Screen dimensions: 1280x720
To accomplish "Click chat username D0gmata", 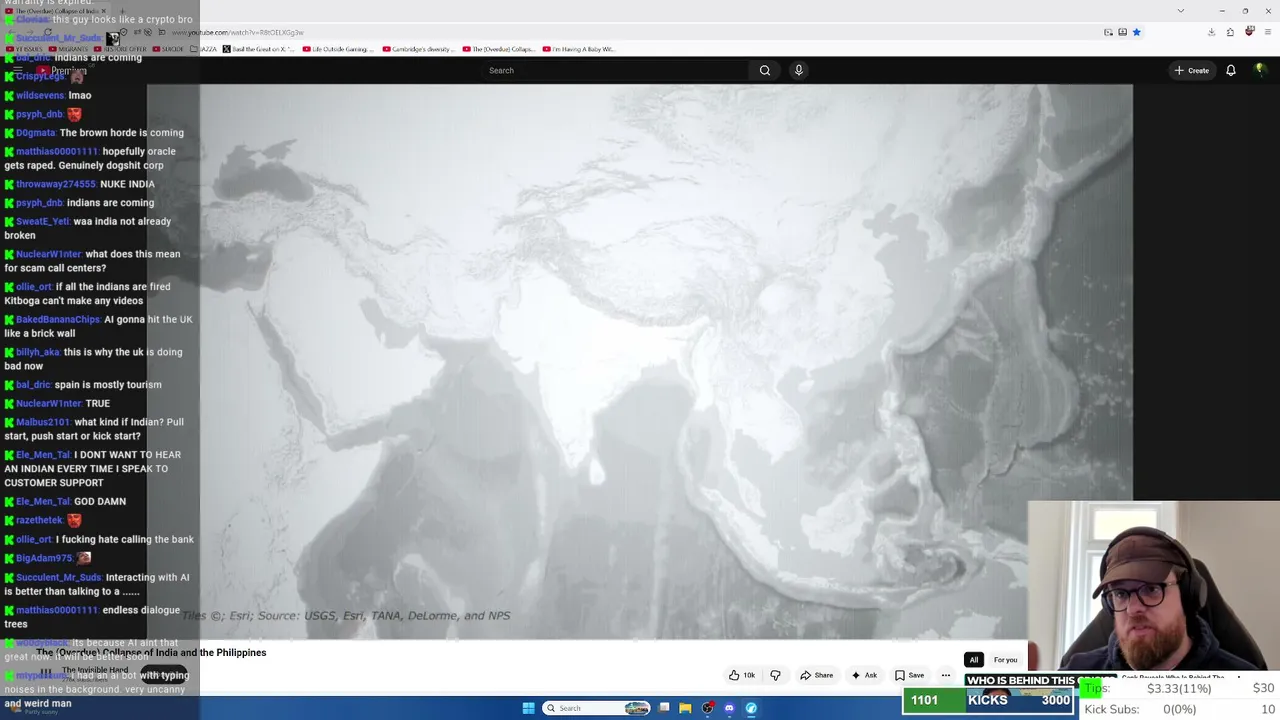I will 36,133.
